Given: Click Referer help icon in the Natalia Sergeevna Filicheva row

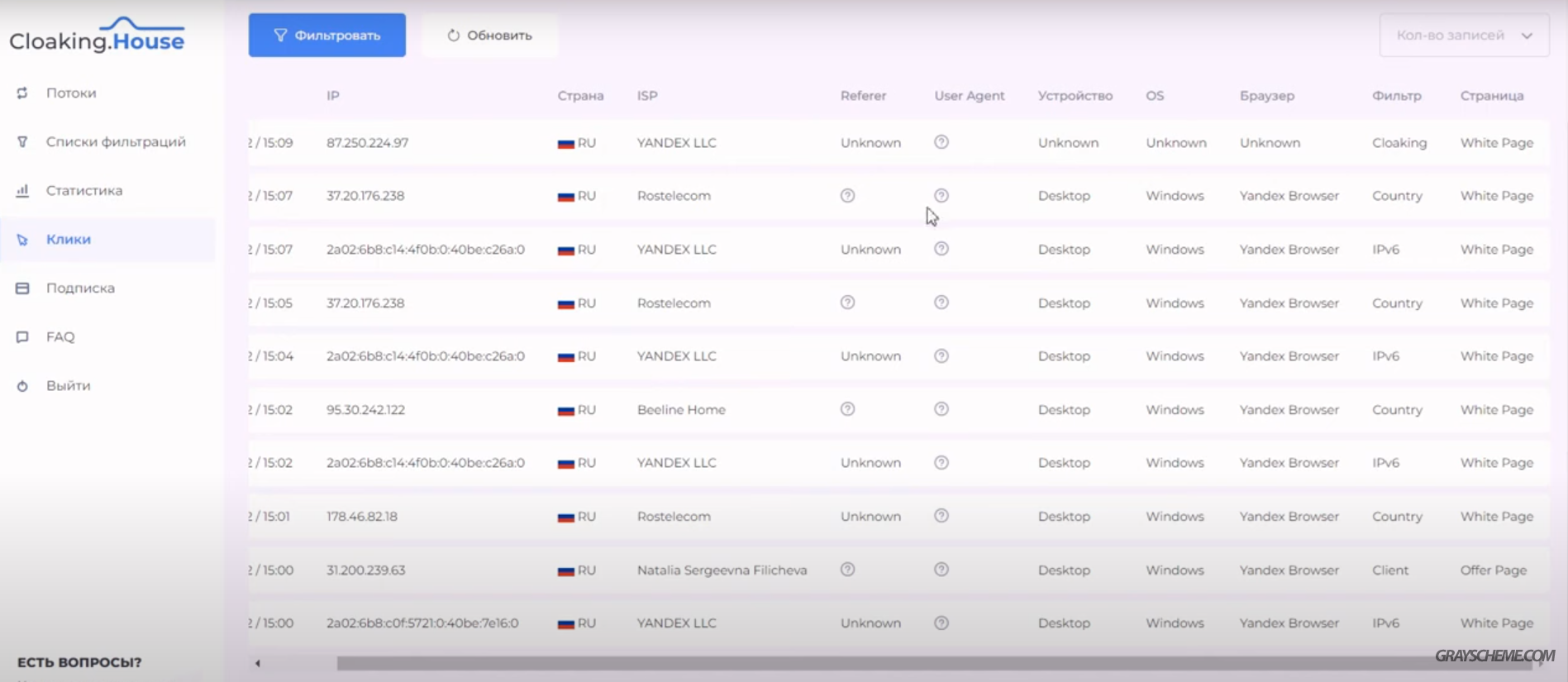Looking at the screenshot, I should [847, 570].
